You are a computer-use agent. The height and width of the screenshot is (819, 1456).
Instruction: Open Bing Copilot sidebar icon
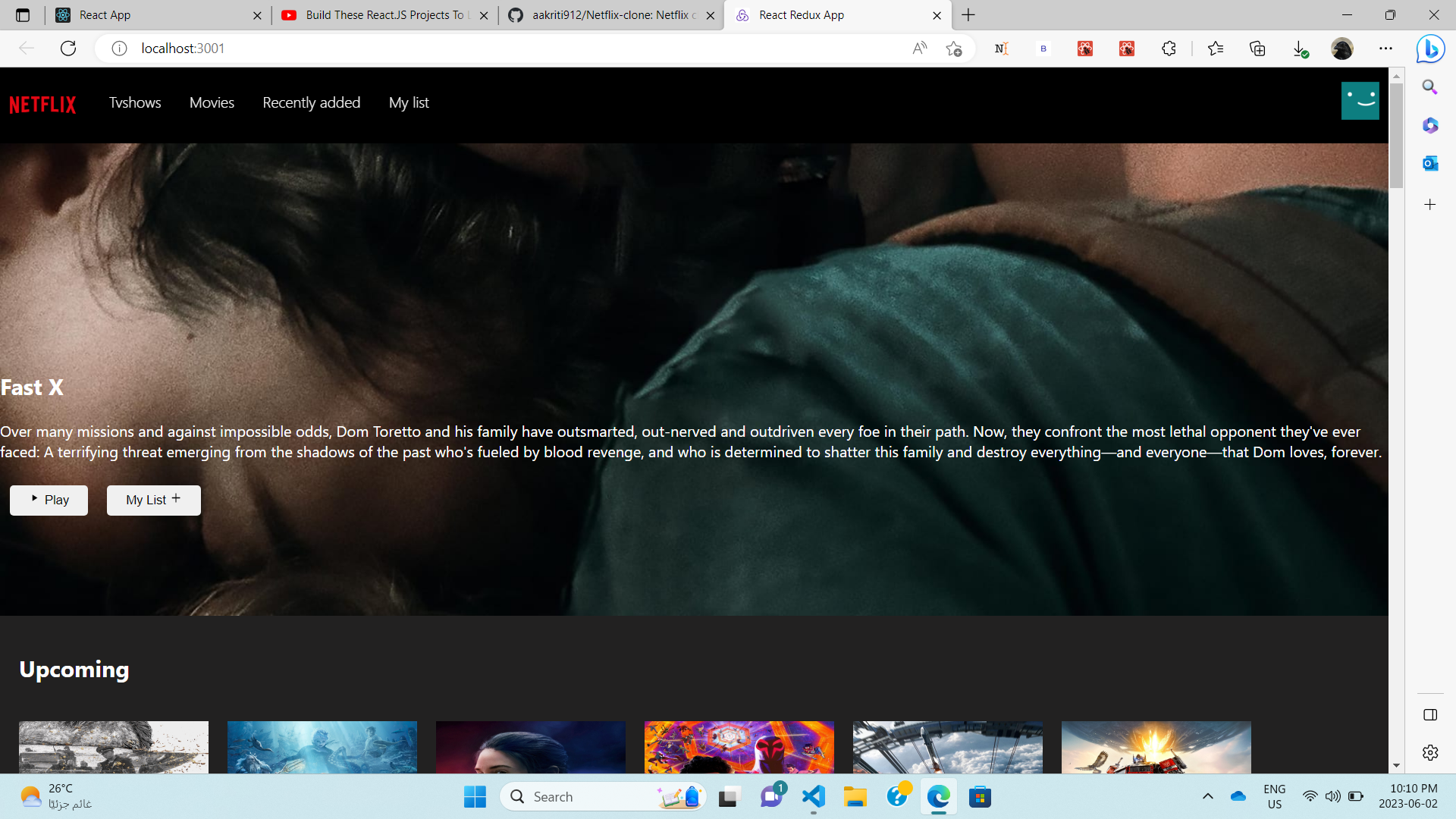coord(1430,49)
